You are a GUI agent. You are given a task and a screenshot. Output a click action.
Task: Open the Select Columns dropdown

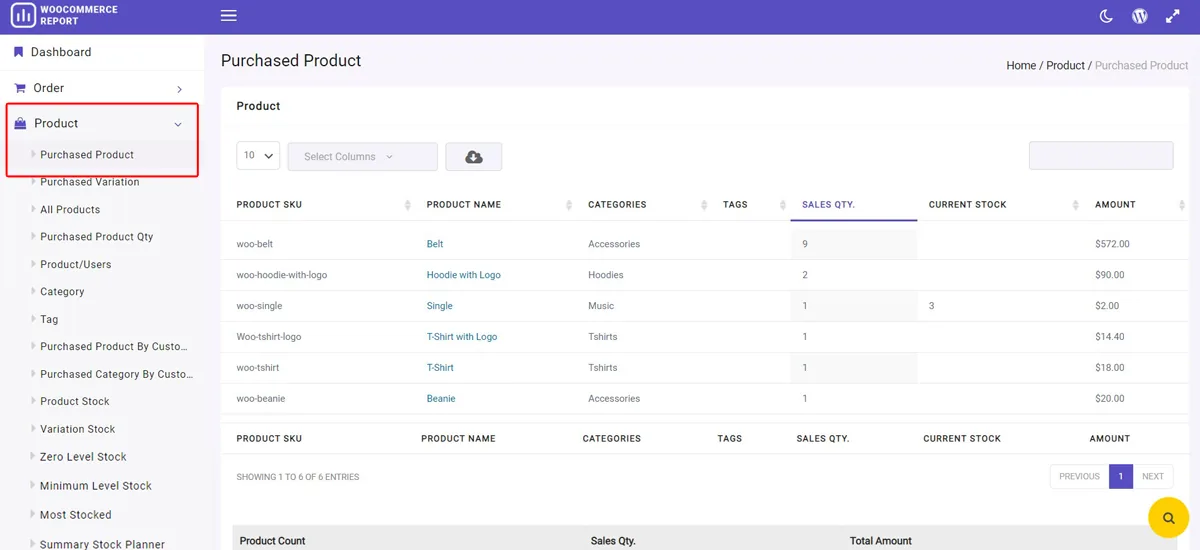[363, 157]
